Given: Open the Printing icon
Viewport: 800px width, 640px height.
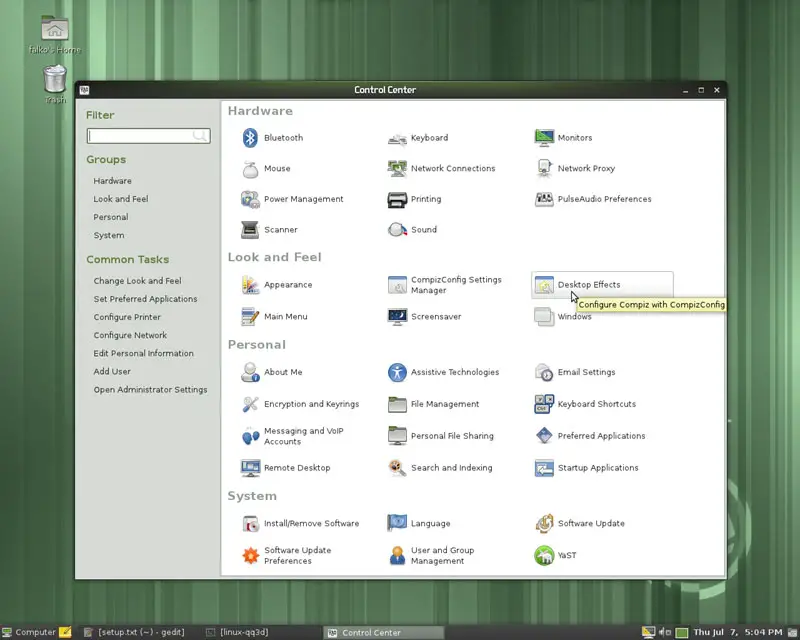Looking at the screenshot, I should click(397, 200).
